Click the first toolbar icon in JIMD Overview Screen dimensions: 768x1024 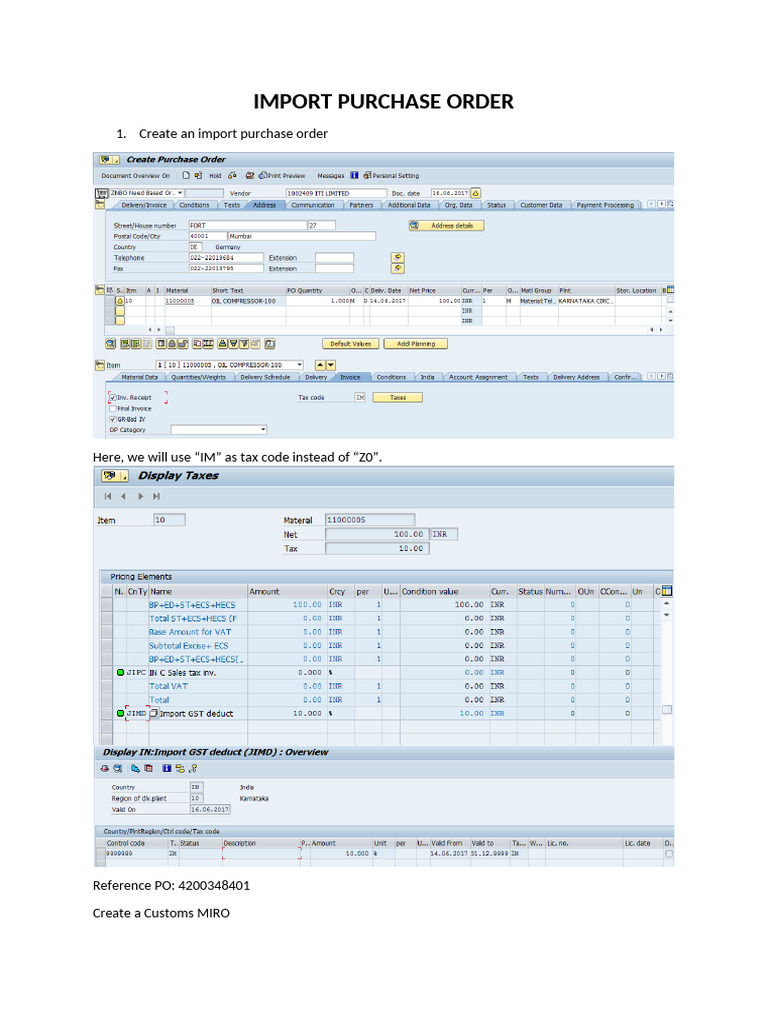pyautogui.click(x=104, y=769)
